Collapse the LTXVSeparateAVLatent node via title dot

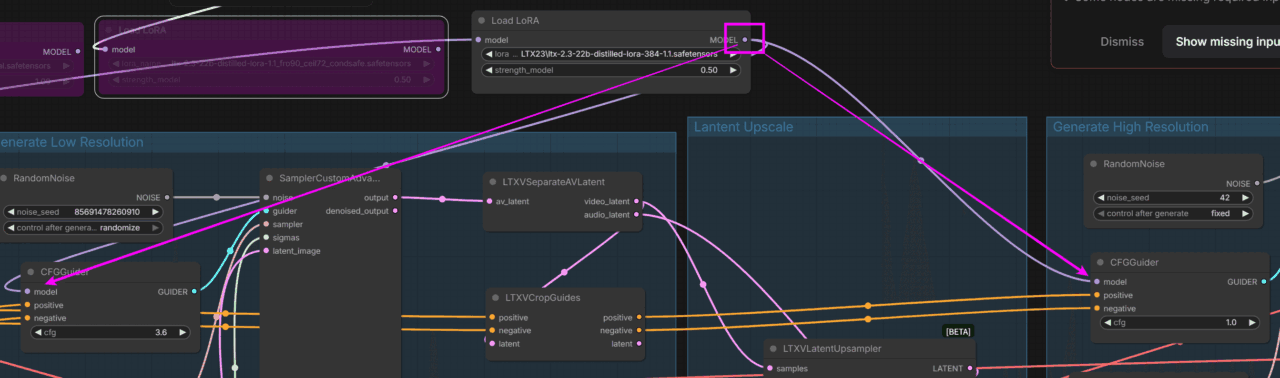(493, 182)
